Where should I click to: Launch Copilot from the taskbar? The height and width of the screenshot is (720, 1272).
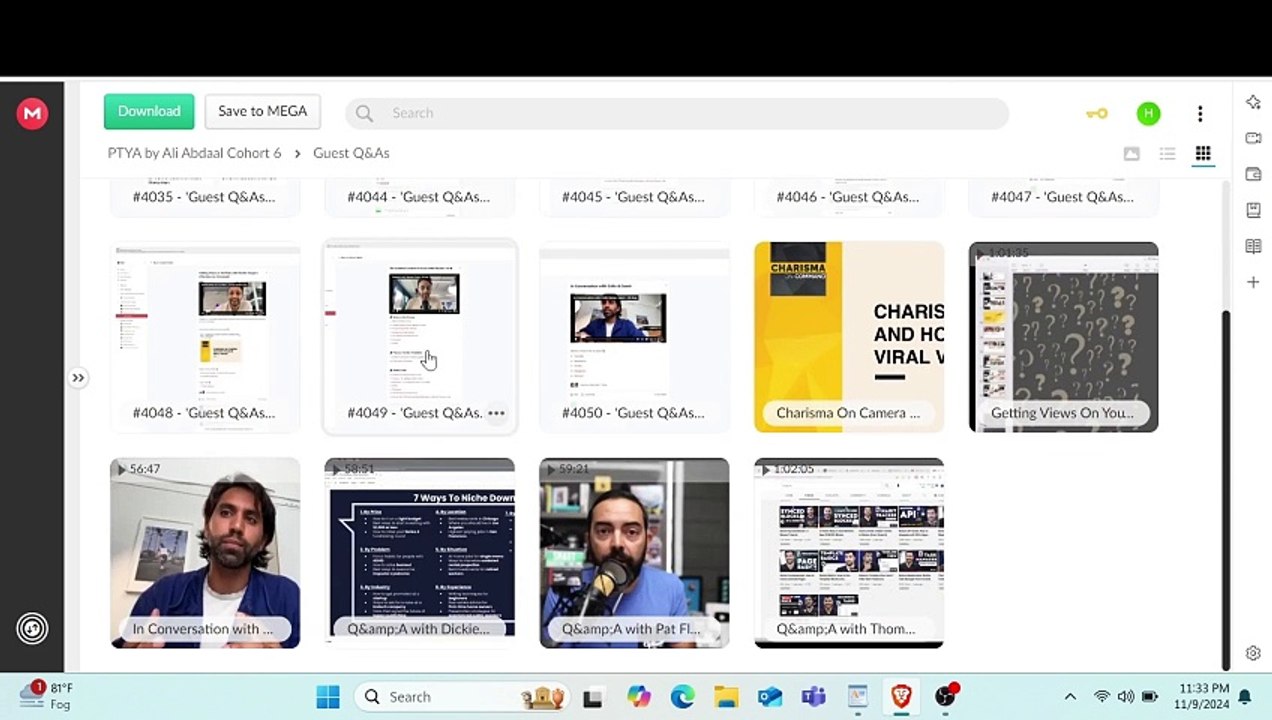[638, 697]
